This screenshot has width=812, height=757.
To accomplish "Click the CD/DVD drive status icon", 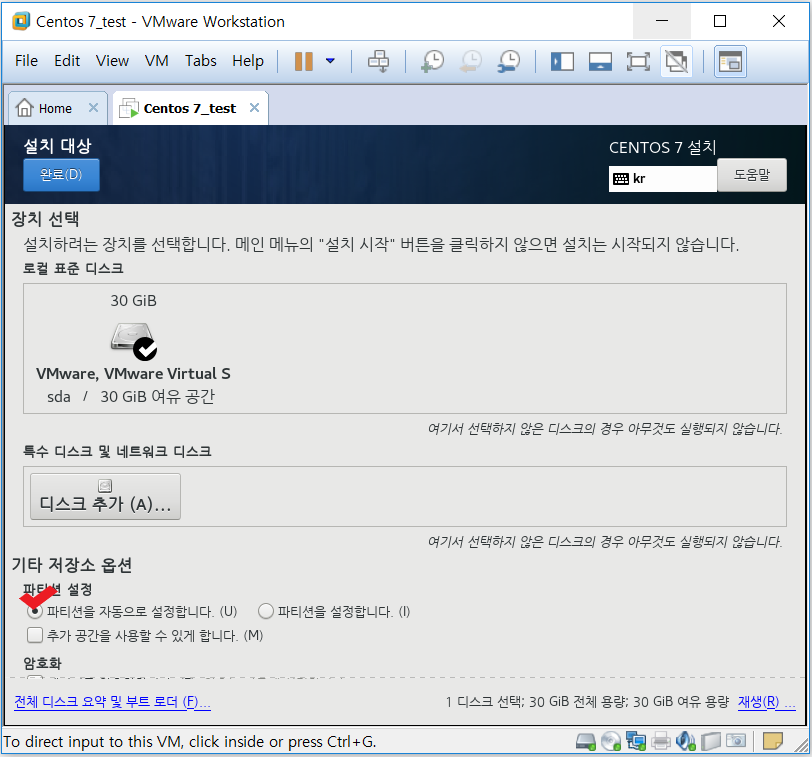I will pyautogui.click(x=611, y=741).
